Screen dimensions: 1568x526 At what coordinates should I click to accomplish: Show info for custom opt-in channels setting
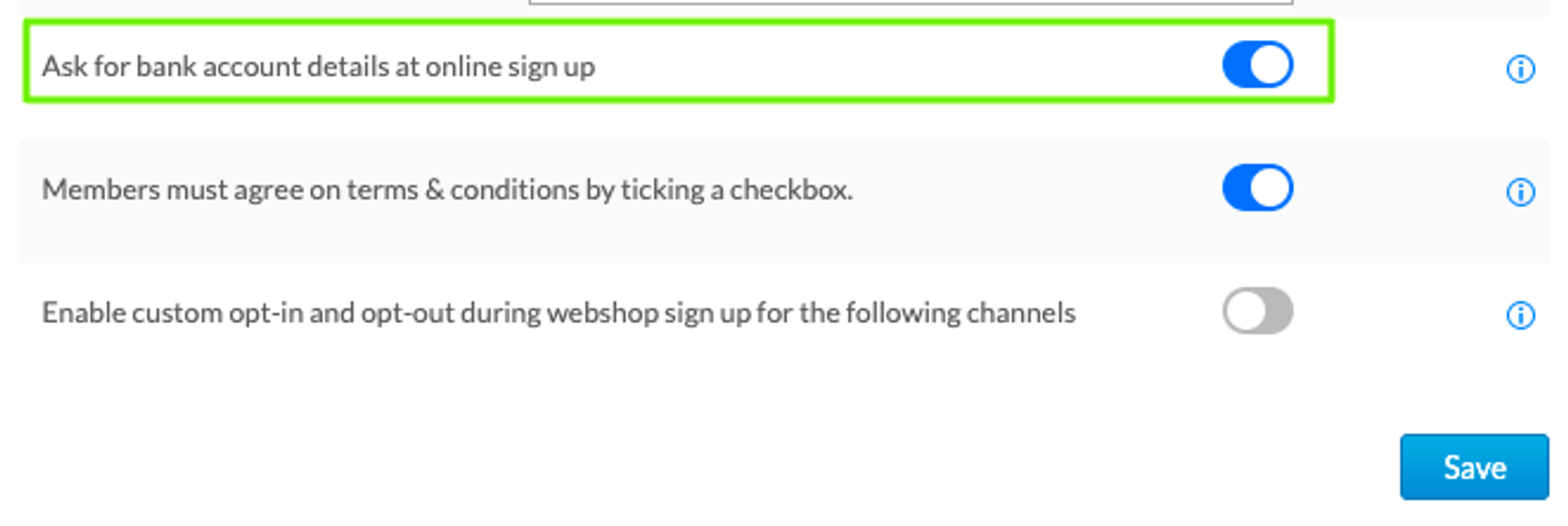coord(1519,315)
